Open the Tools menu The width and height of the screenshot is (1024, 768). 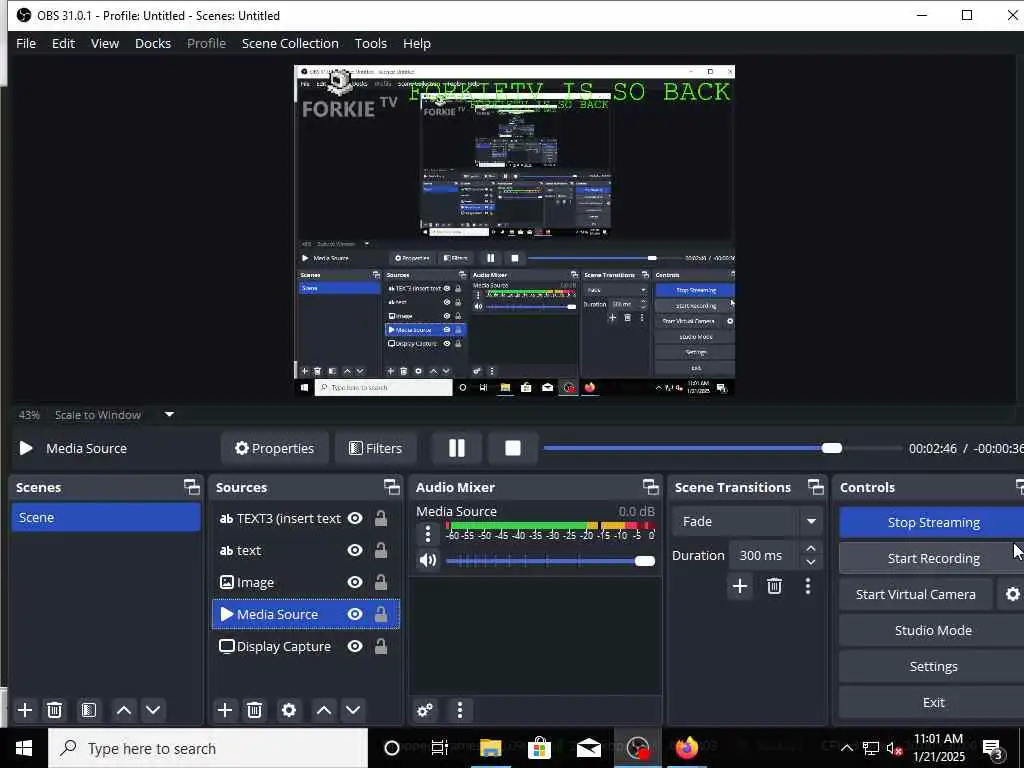(370, 43)
